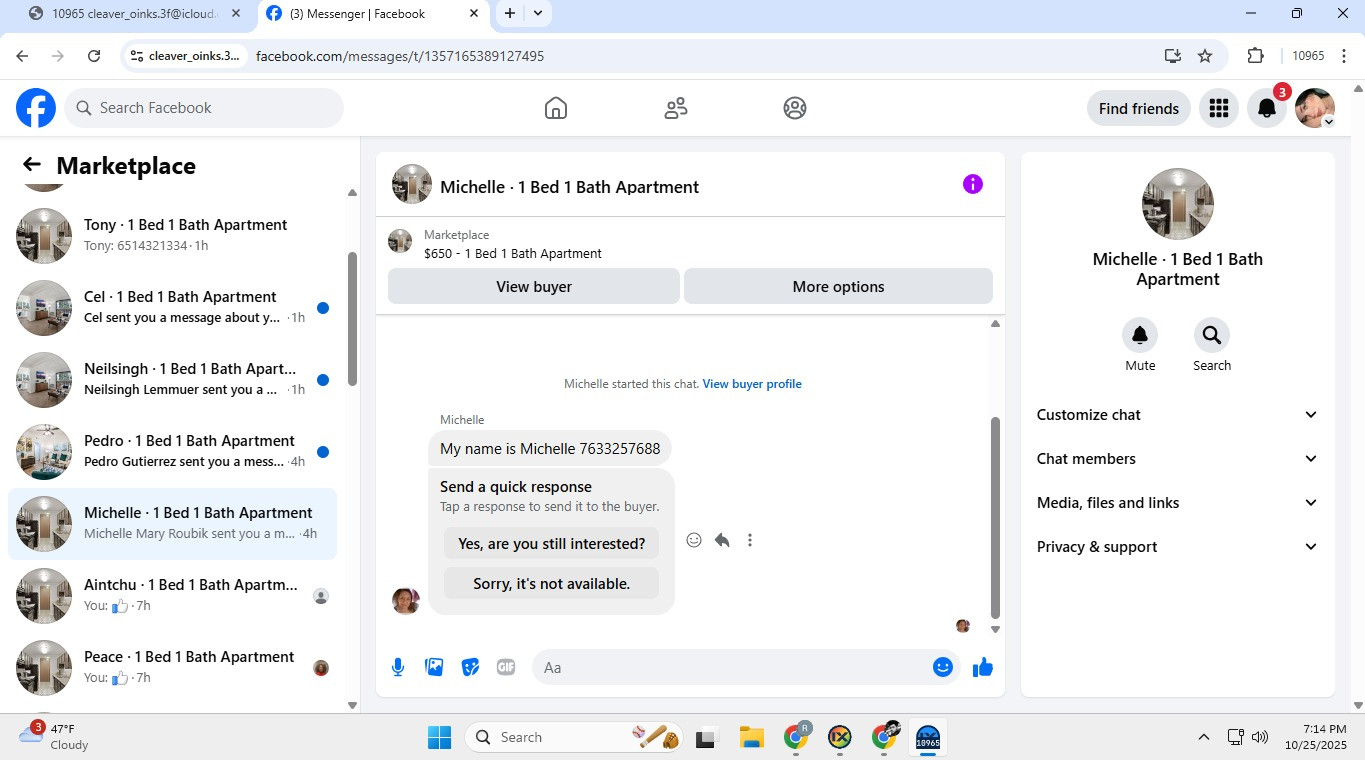Record a voice clip with the microphone icon
The height and width of the screenshot is (760, 1365).
pyautogui.click(x=398, y=667)
